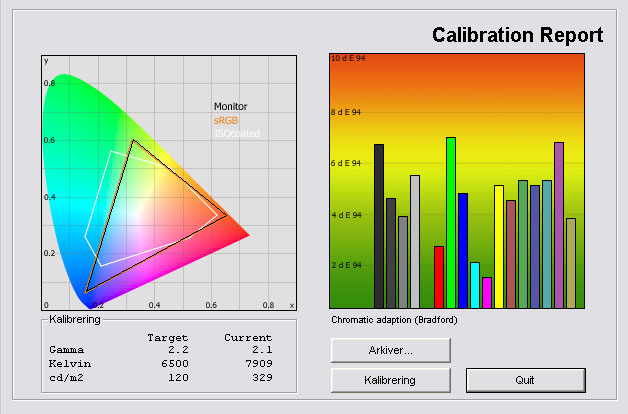Quit the calibration report
The image size is (628, 414).
pos(525,380)
